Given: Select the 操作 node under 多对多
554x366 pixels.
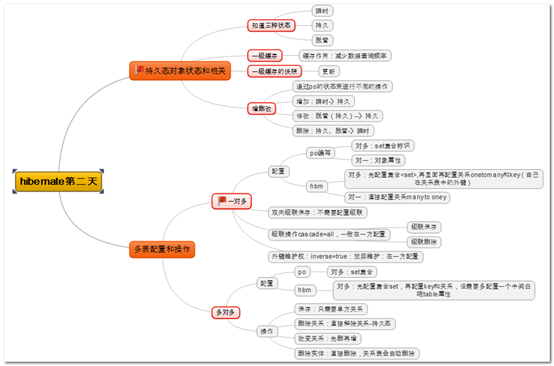Looking at the screenshot, I should click(267, 331).
